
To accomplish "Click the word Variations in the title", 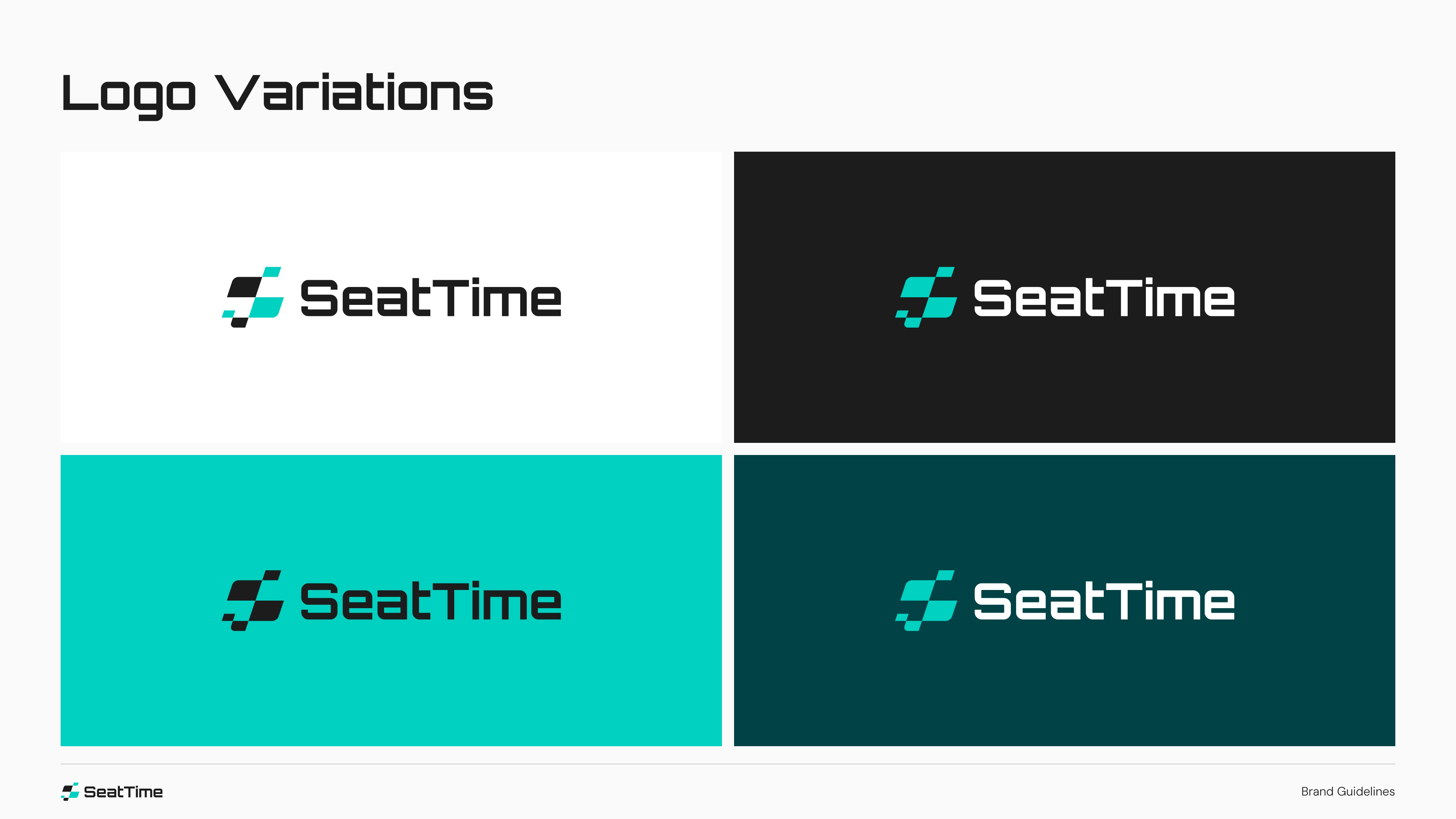I will (355, 91).
